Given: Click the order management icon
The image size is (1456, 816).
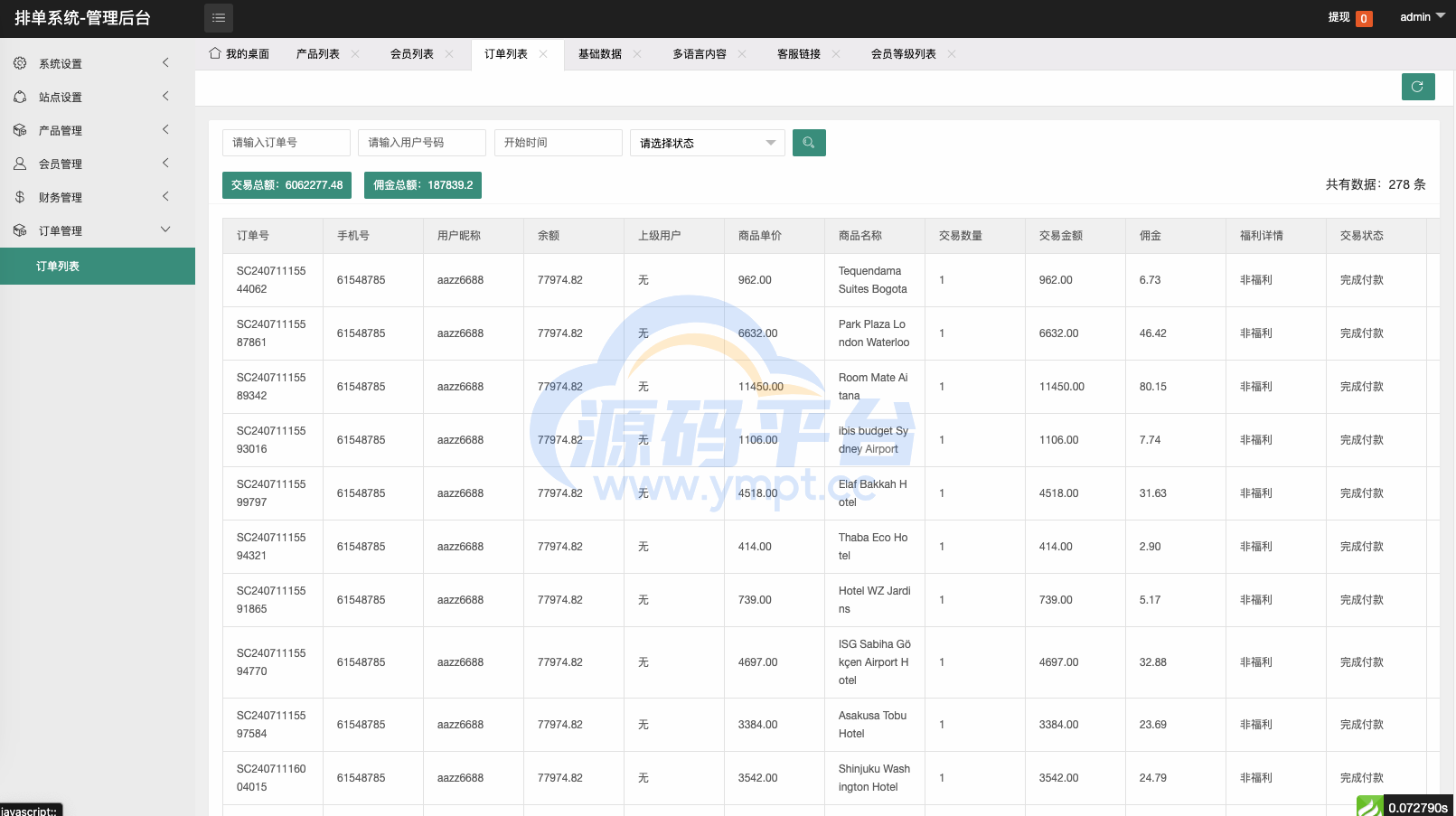Looking at the screenshot, I should click(x=20, y=230).
